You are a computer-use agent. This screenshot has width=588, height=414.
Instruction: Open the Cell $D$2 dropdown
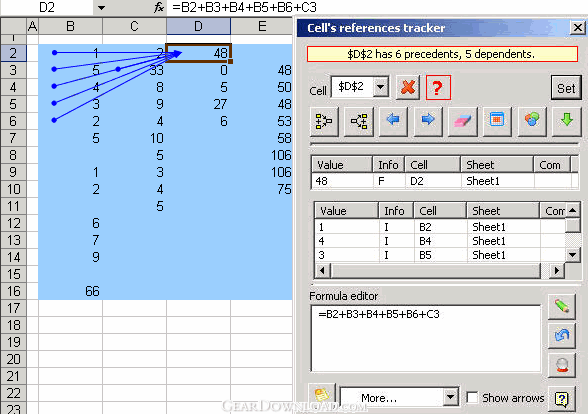[x=381, y=87]
